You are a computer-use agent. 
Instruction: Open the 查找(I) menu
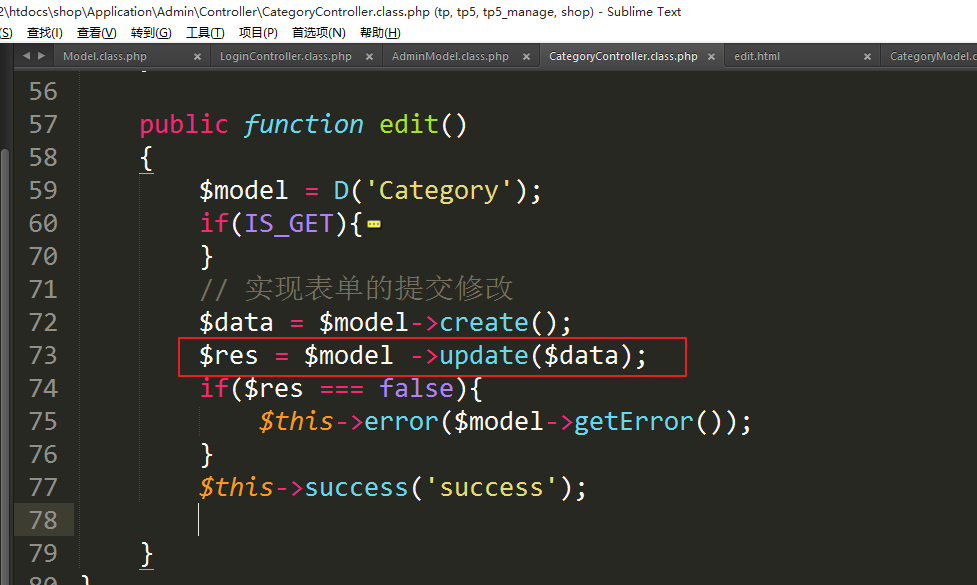pyautogui.click(x=44, y=33)
